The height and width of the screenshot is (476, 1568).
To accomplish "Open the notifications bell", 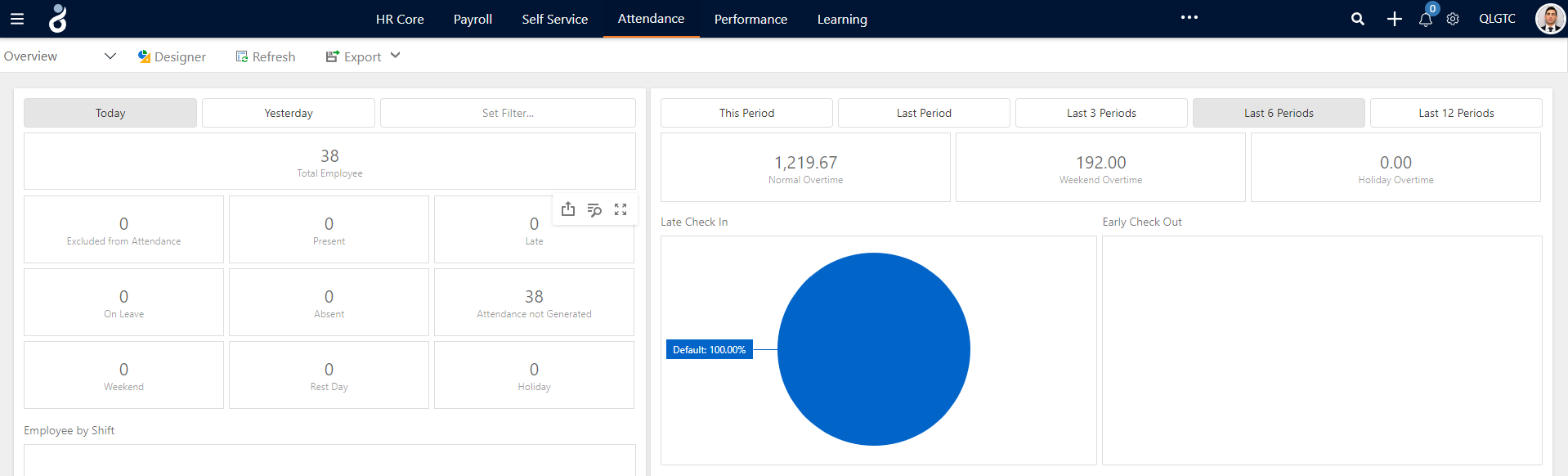I will (1425, 20).
